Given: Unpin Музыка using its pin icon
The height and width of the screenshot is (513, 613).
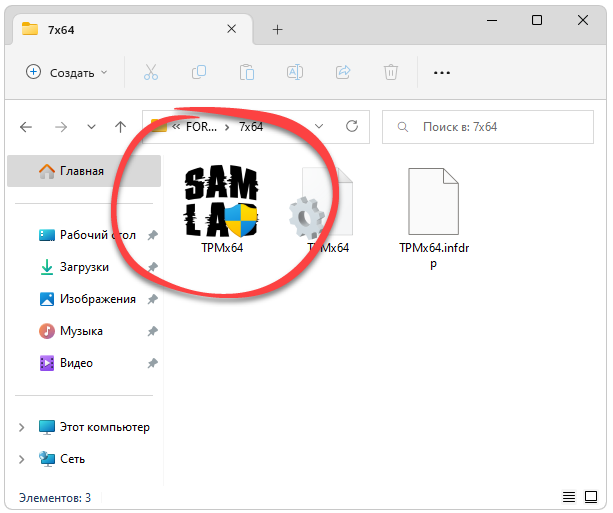Looking at the screenshot, I should tap(152, 331).
